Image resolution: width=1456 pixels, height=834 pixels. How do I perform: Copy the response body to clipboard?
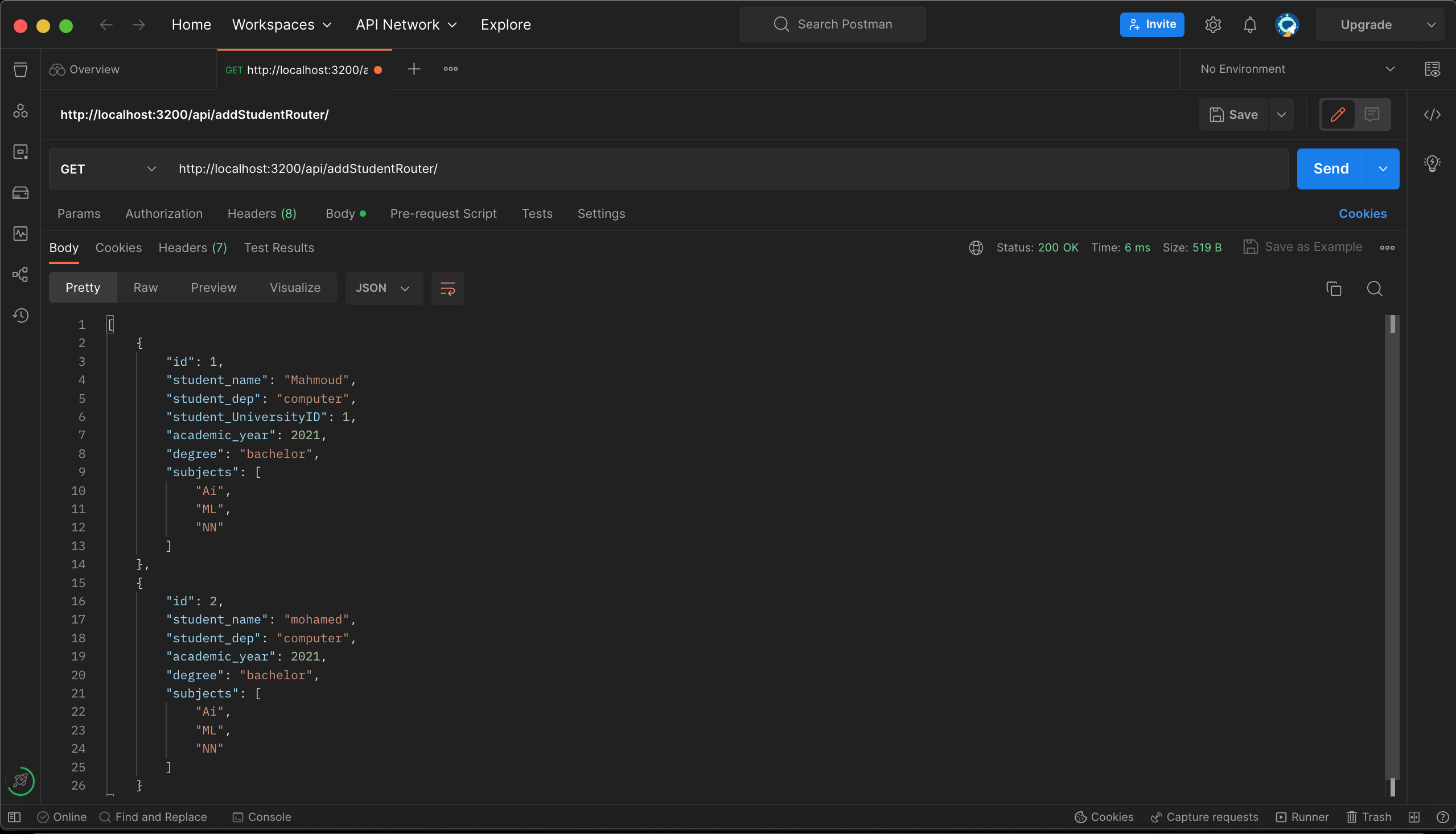coord(1334,288)
